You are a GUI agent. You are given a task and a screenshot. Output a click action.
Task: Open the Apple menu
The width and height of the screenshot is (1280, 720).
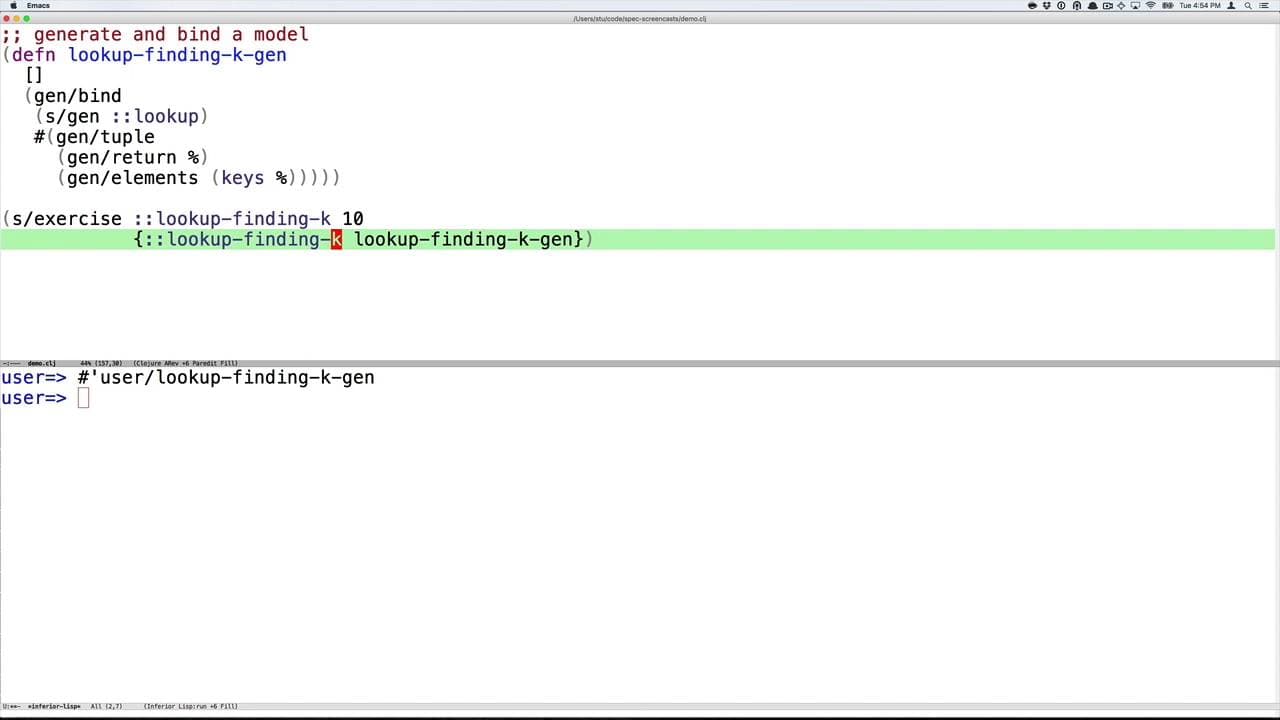coord(13,5)
